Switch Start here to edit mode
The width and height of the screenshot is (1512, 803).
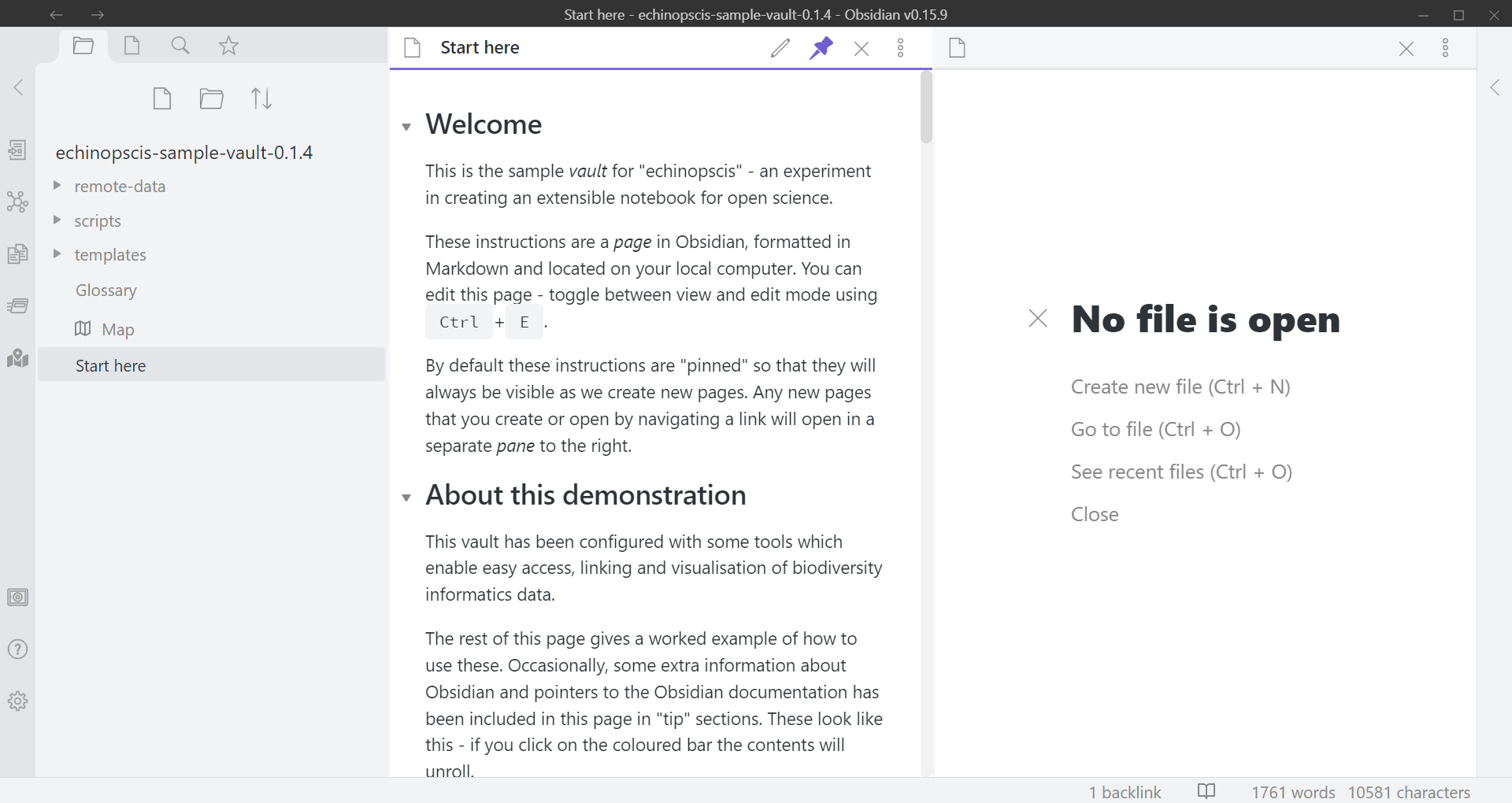pos(780,48)
